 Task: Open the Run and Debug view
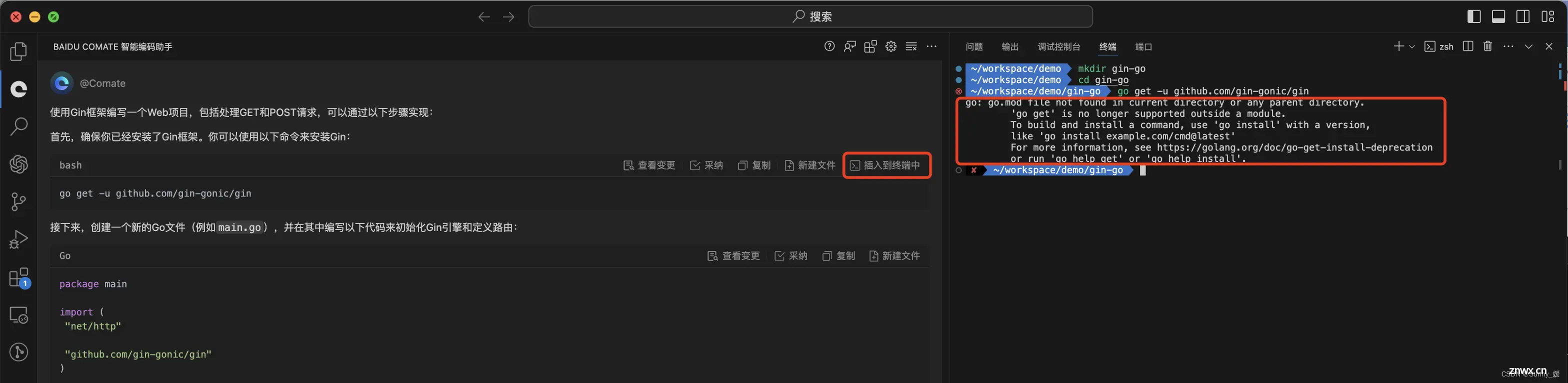tap(19, 239)
